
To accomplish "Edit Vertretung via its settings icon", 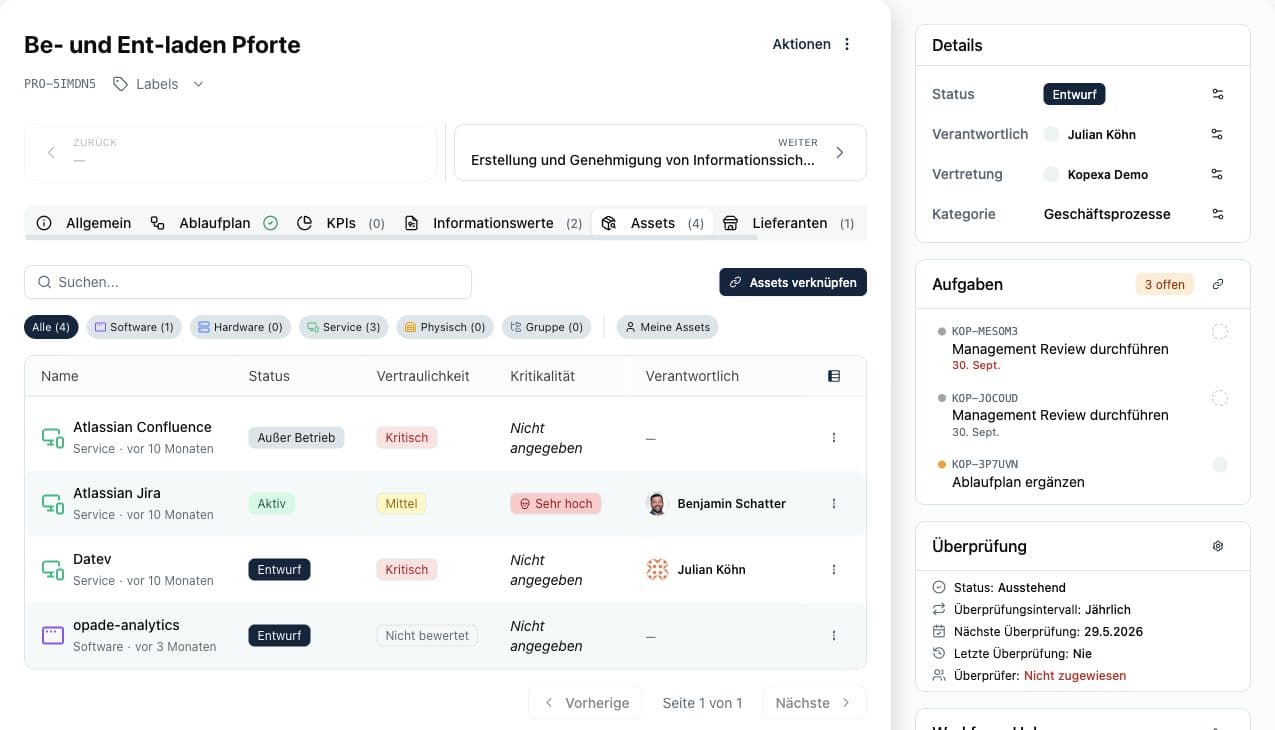I will [1217, 174].
